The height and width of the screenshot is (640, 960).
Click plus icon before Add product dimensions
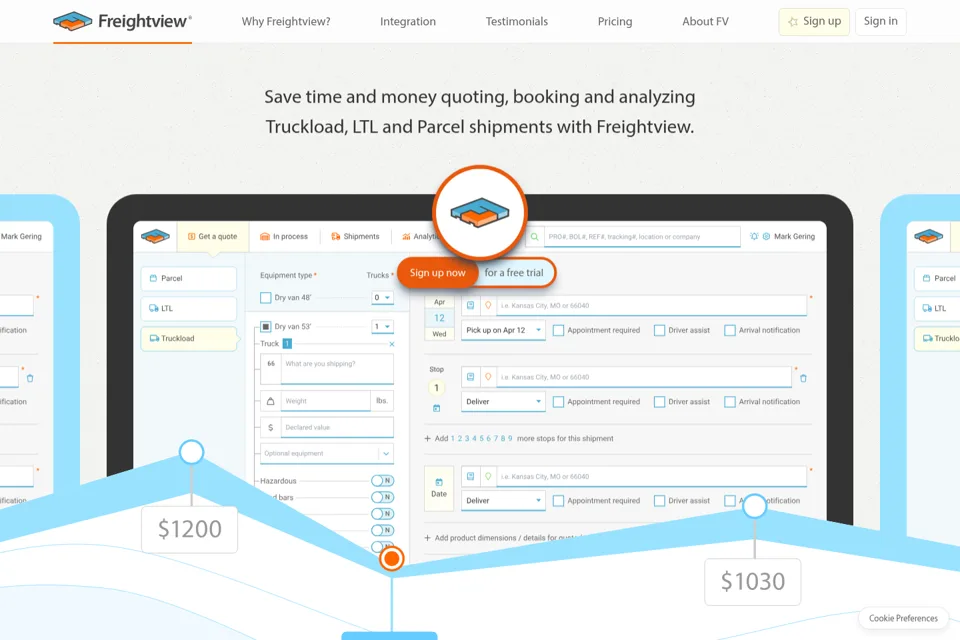(x=427, y=538)
